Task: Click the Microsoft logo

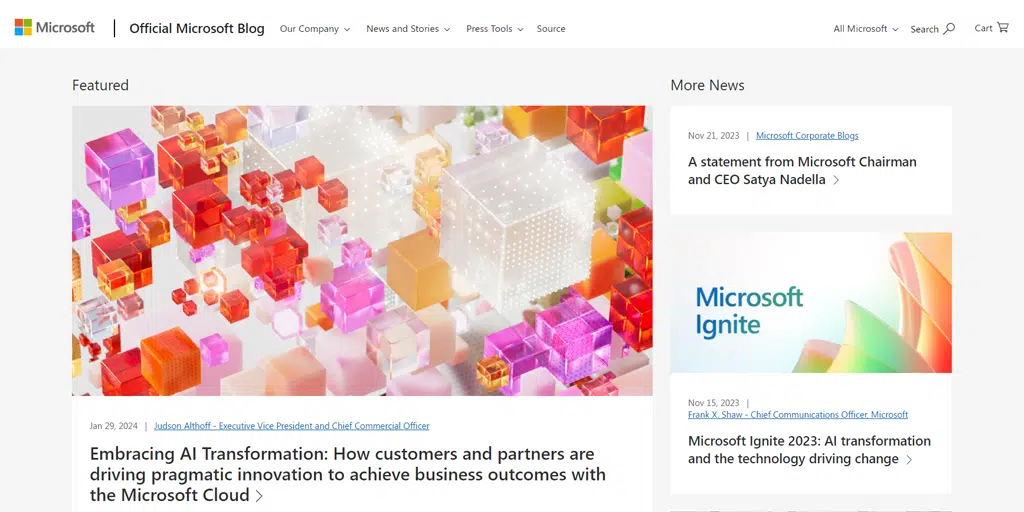Action: tap(55, 27)
